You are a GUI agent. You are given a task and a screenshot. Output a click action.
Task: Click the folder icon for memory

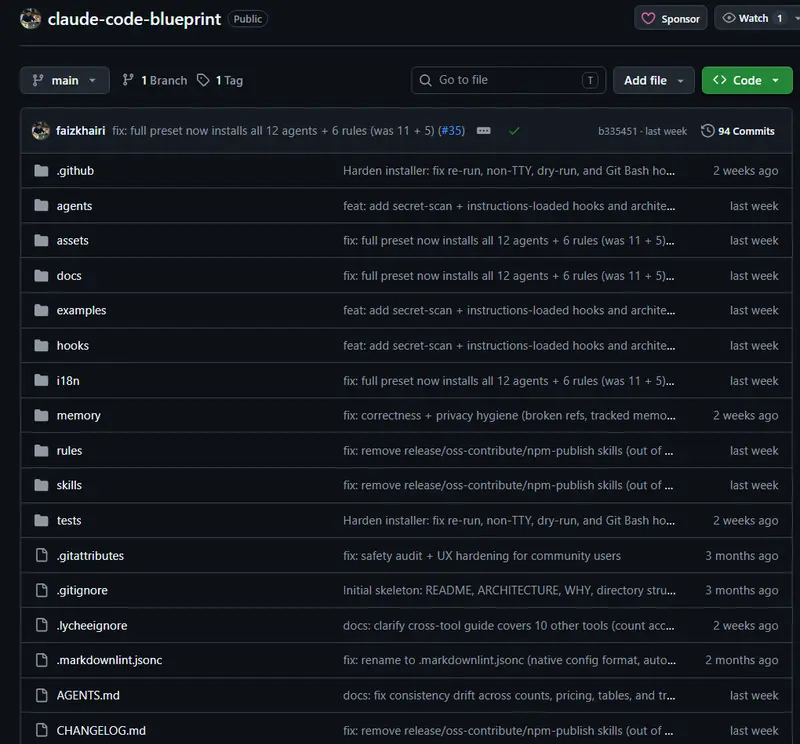(x=41, y=415)
